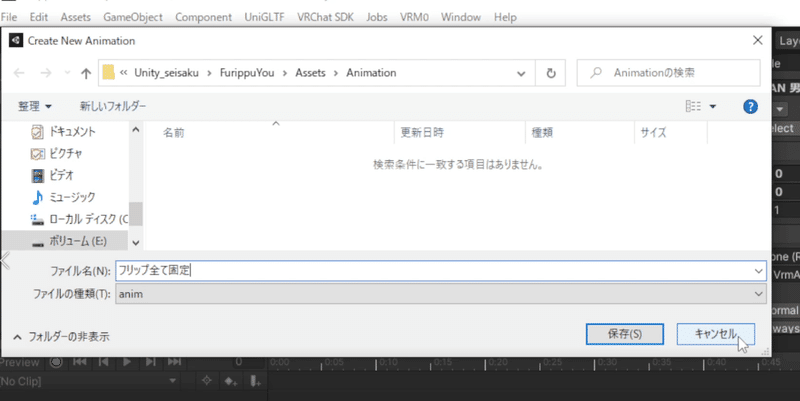The image size is (800, 401).
Task: Play the animation clip
Action: click(127, 362)
